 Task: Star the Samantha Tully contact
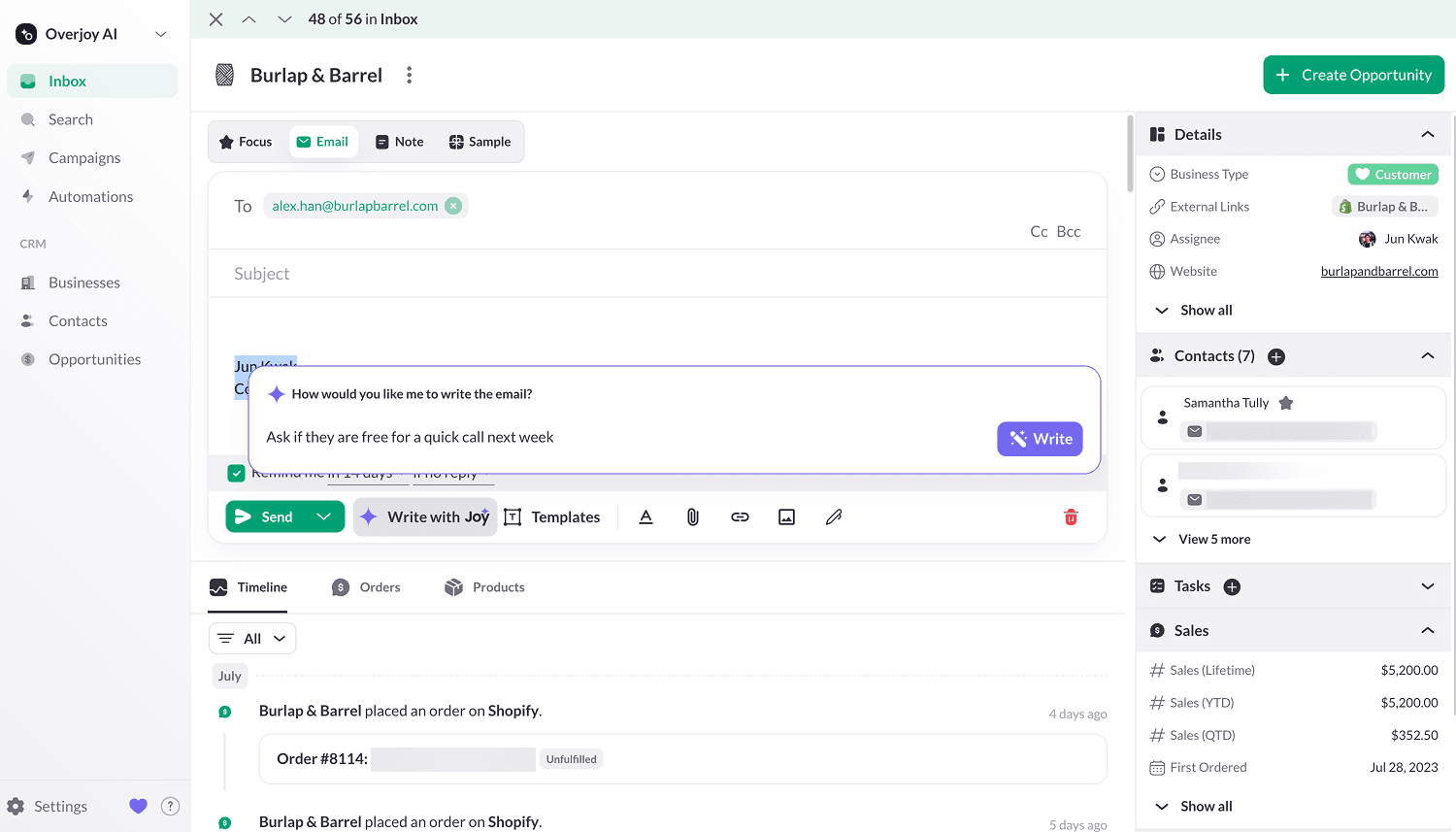pyautogui.click(x=1286, y=403)
